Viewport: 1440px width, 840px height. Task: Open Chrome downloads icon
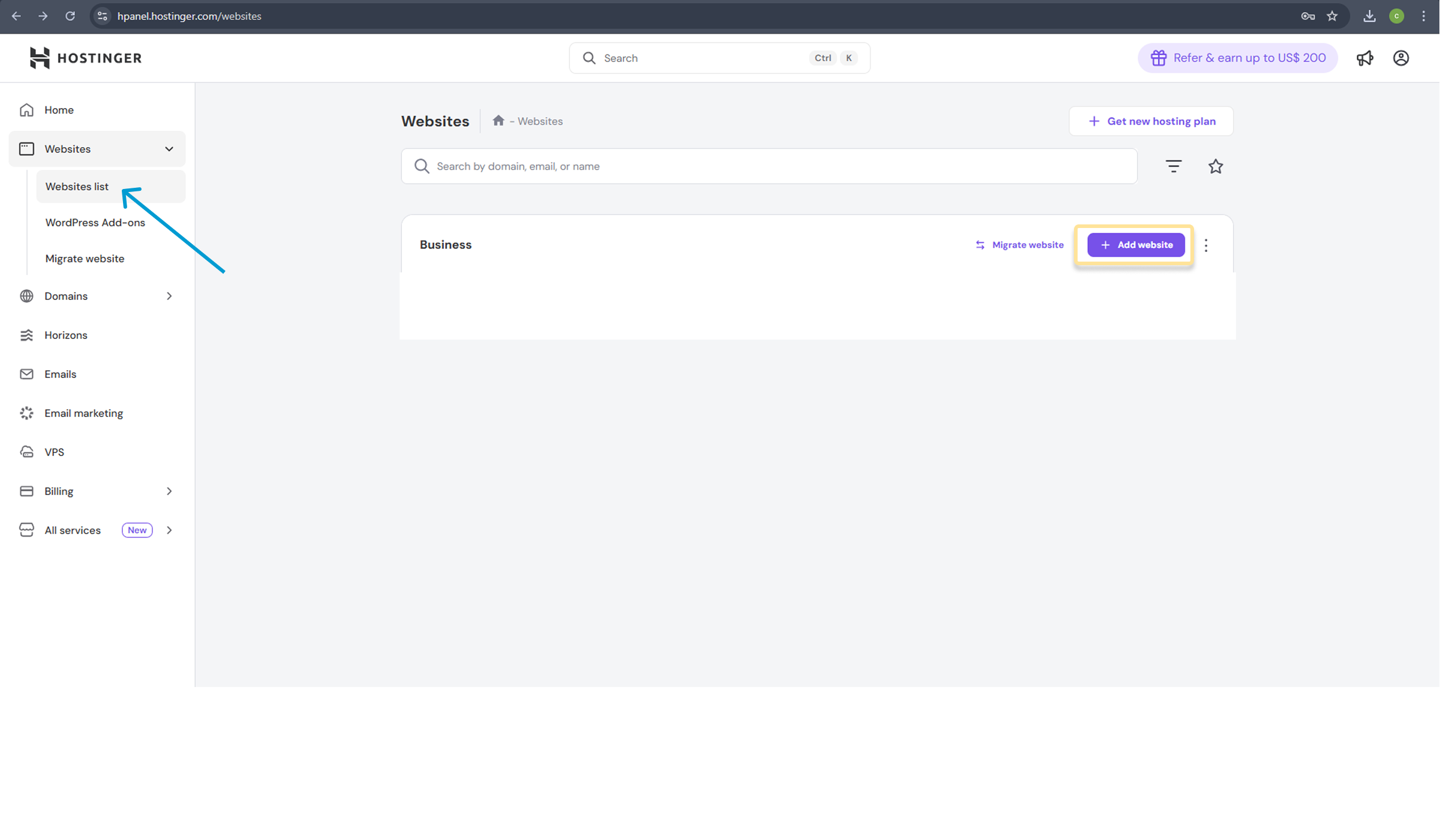click(1369, 16)
